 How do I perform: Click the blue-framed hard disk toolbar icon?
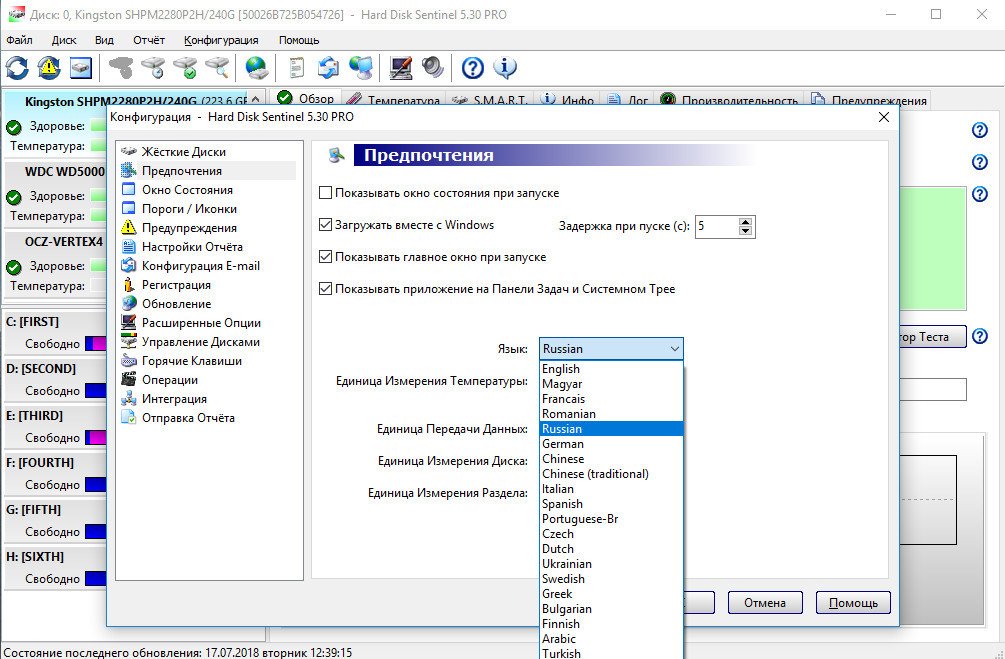click(x=81, y=67)
